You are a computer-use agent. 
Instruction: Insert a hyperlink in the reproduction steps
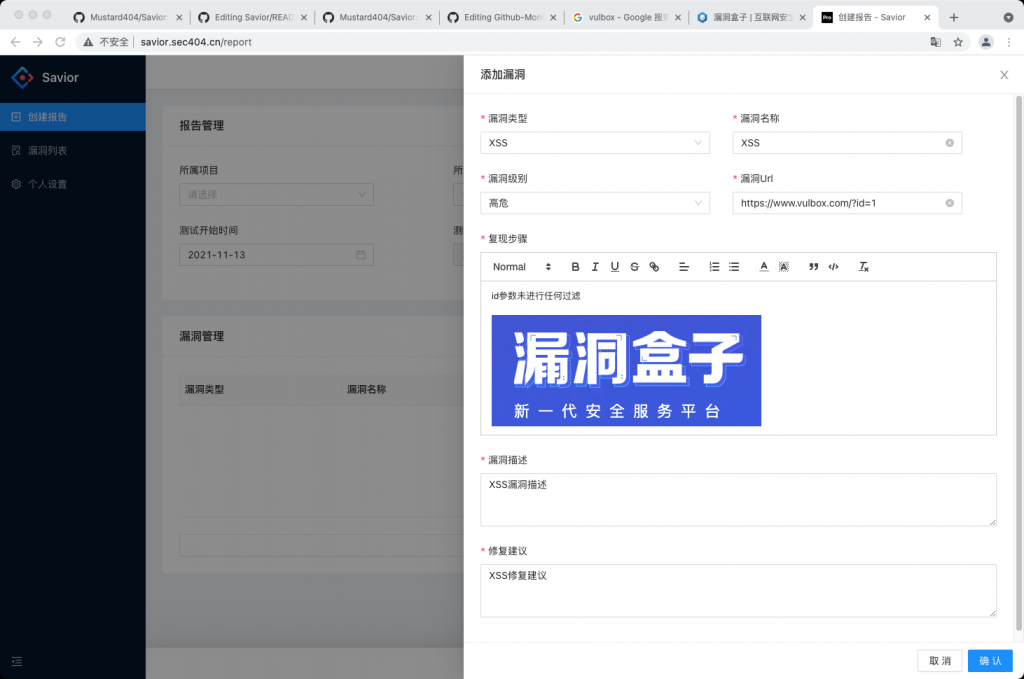click(655, 266)
